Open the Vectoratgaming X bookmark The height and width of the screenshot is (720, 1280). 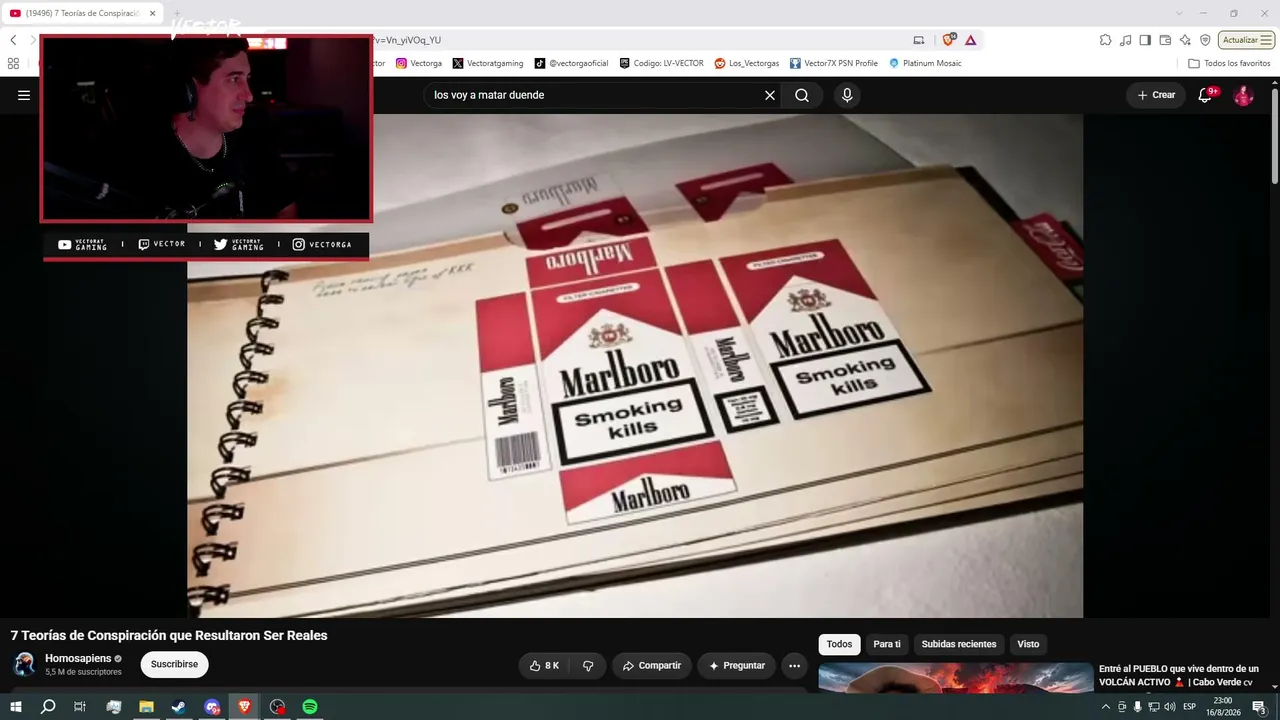(488, 63)
